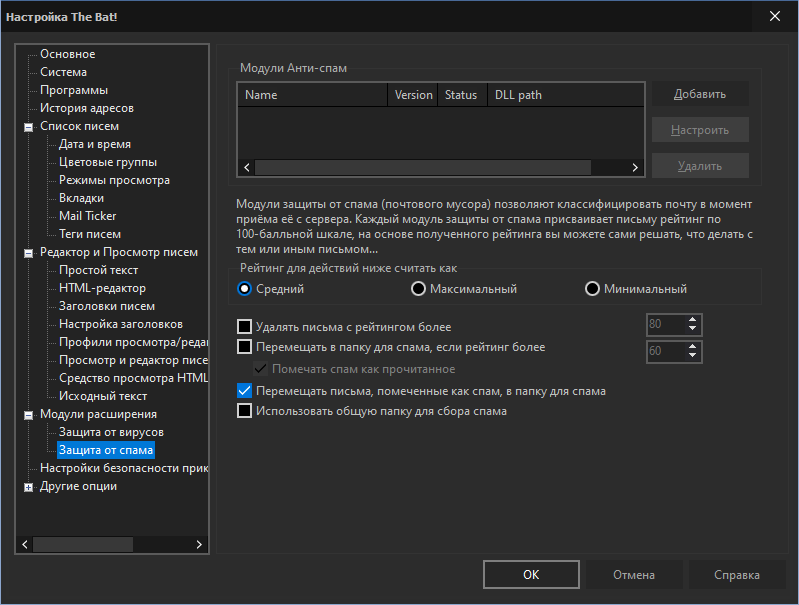Click the module list left scroll arrow
Image resolution: width=799 pixels, height=605 pixels.
click(x=247, y=168)
